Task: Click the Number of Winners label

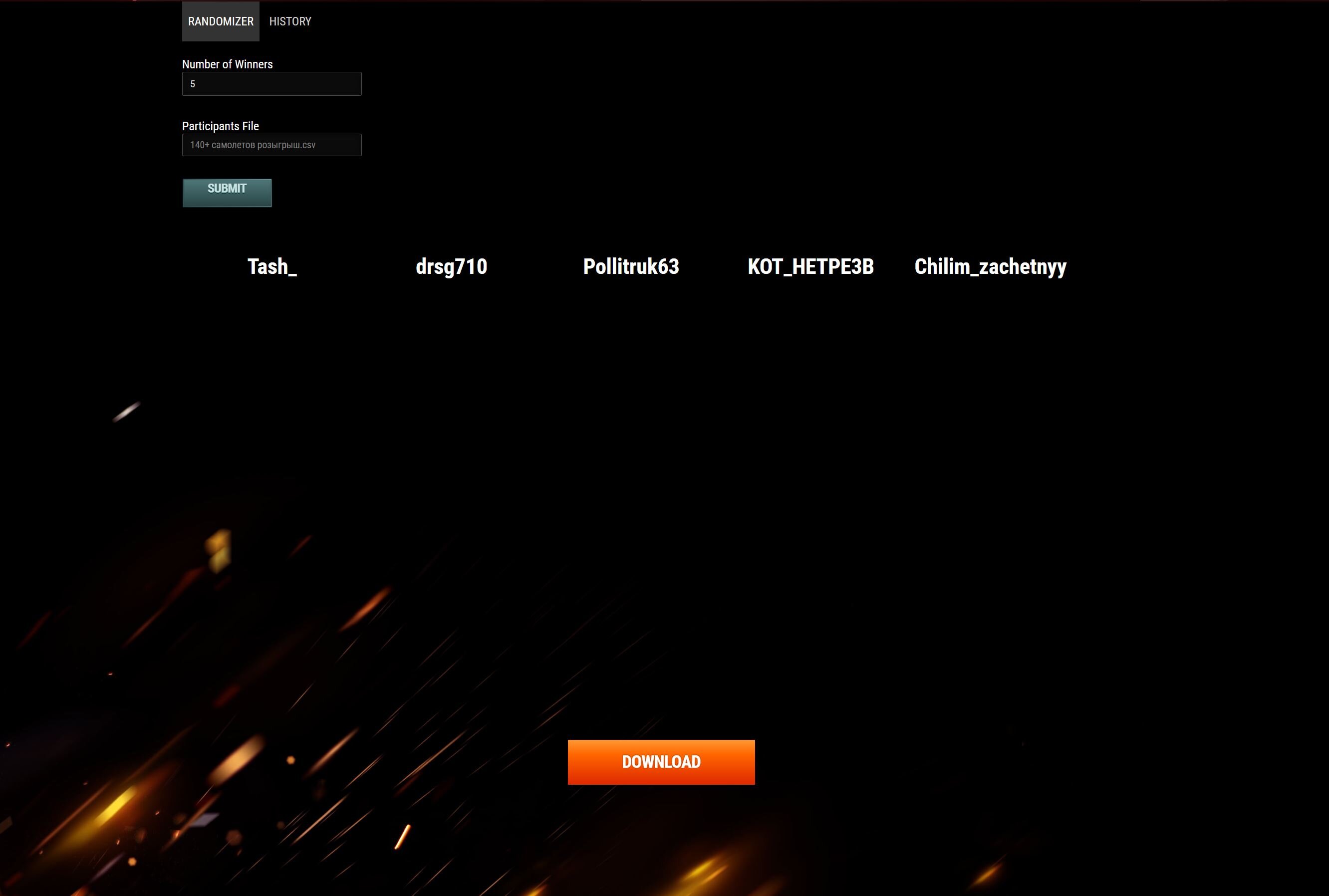Action: pos(228,64)
